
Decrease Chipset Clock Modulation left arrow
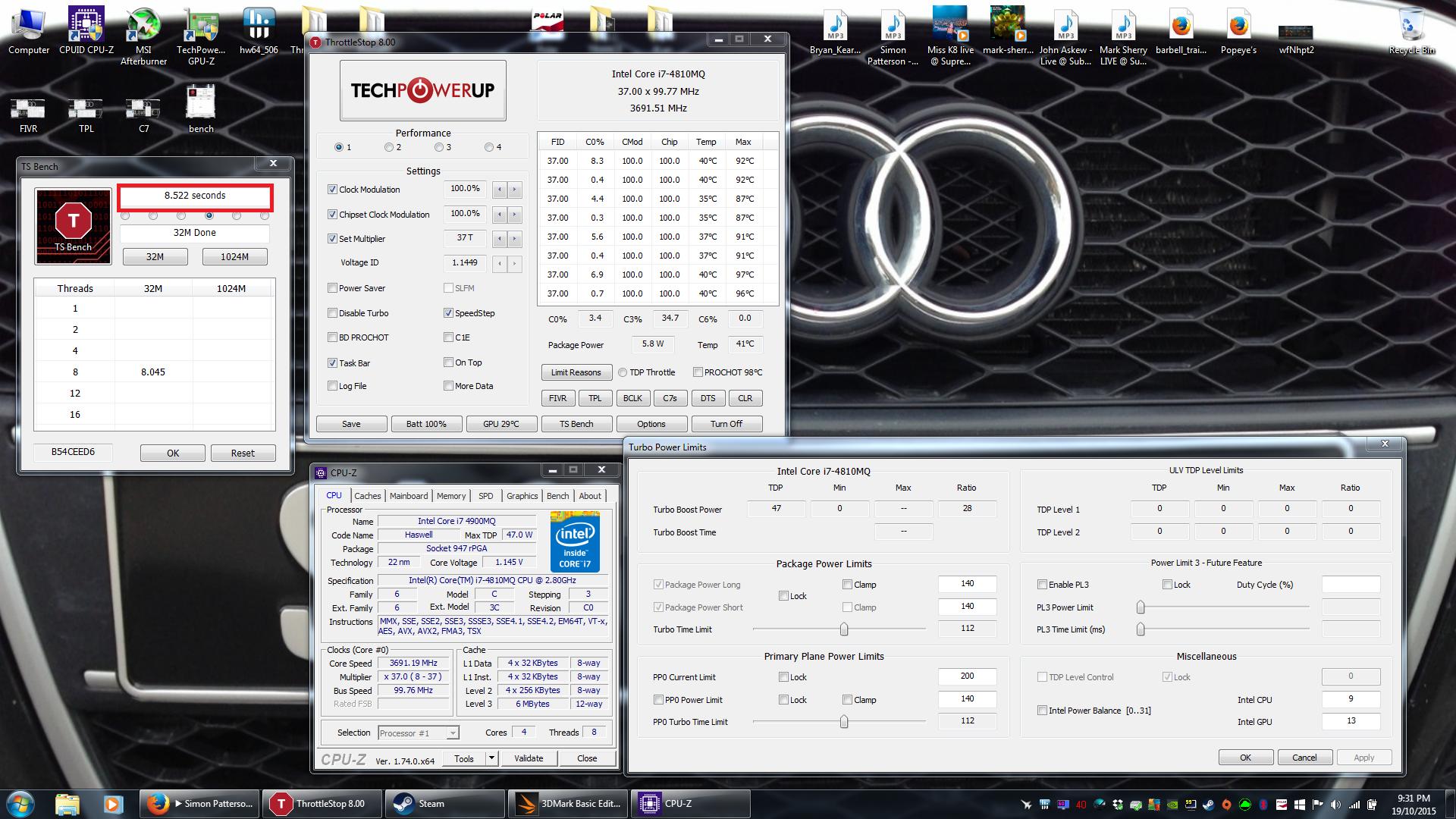point(499,215)
